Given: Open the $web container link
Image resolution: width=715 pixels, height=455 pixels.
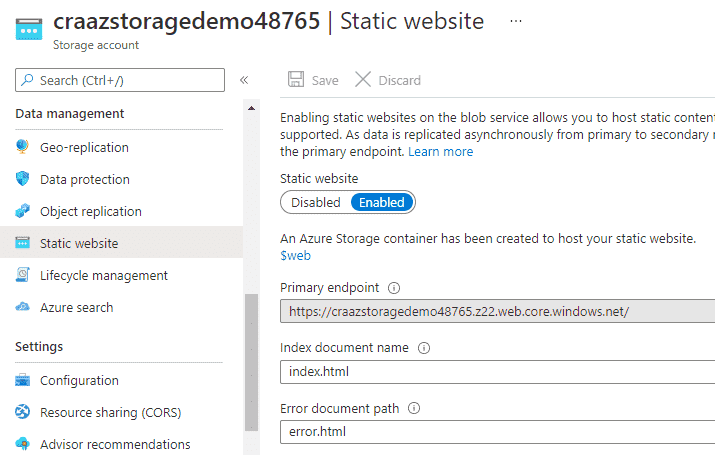Looking at the screenshot, I should pos(295,255).
